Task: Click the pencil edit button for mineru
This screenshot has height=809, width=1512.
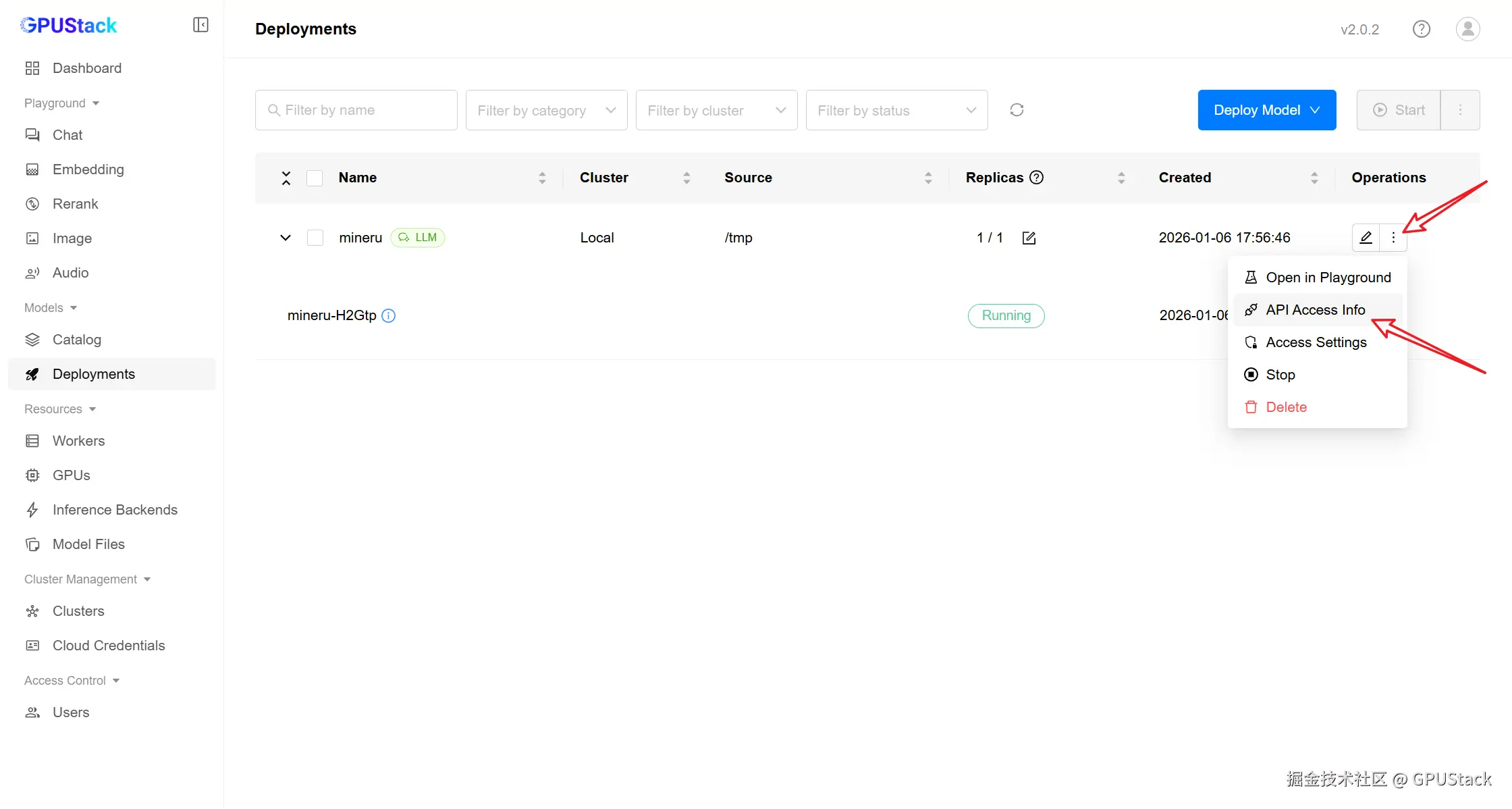Action: [x=1366, y=238]
